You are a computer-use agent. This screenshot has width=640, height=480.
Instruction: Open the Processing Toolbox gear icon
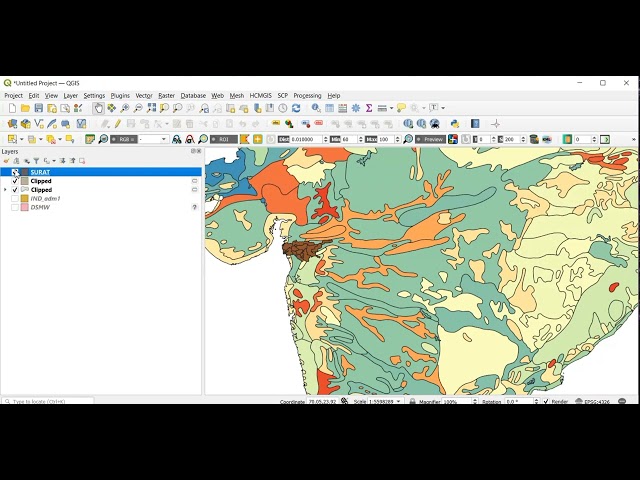click(x=356, y=108)
